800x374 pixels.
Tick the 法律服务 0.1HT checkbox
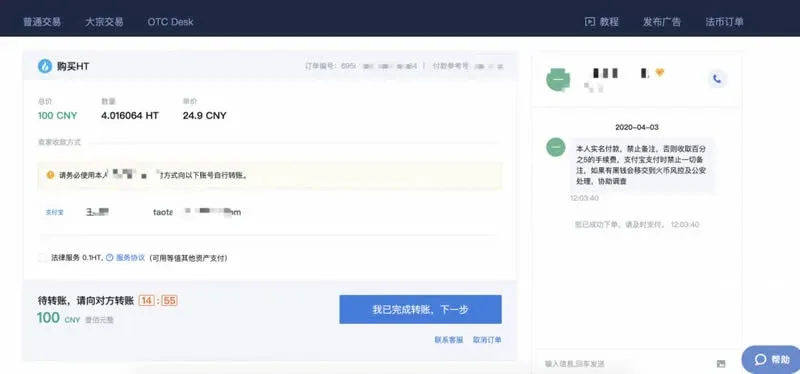pos(43,258)
